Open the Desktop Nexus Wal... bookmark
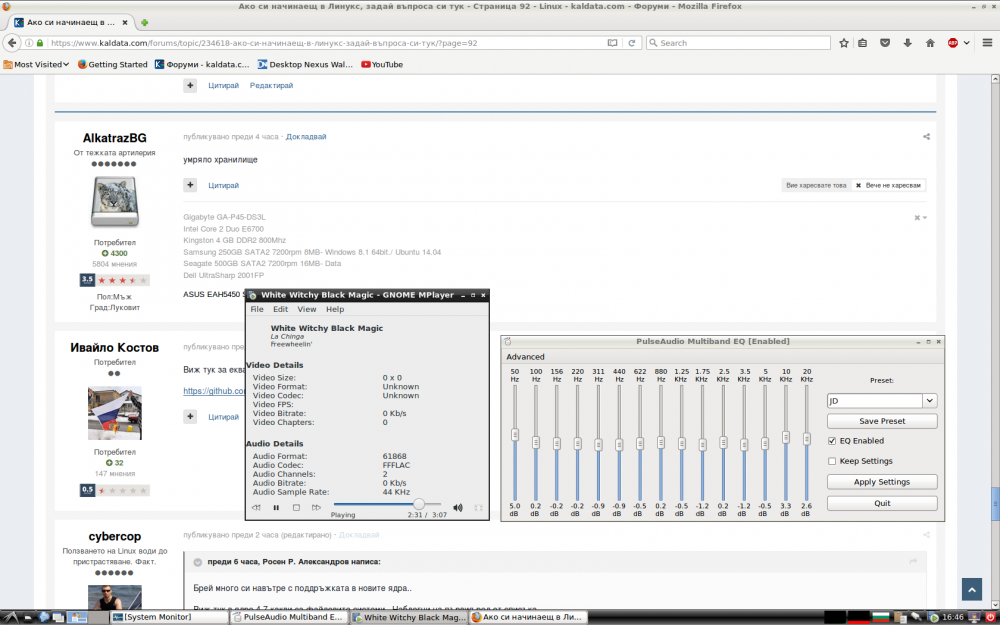The height and width of the screenshot is (625, 1000). coord(305,64)
